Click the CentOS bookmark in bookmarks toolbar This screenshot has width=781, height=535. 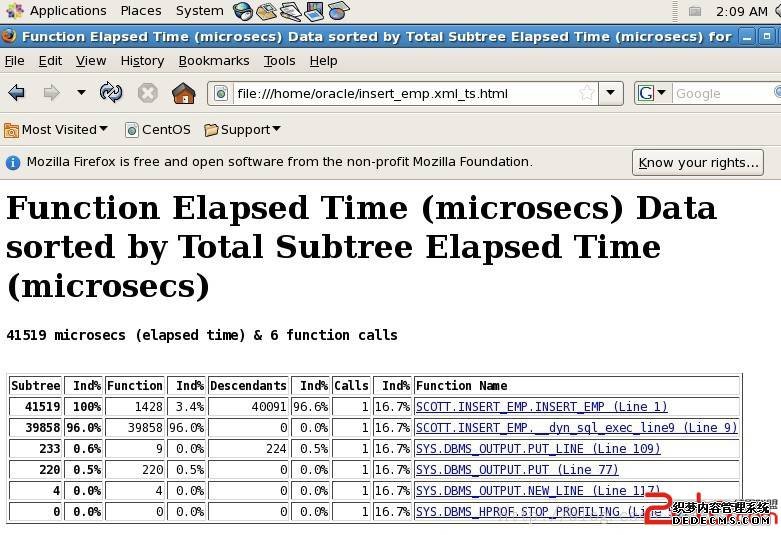coord(157,129)
